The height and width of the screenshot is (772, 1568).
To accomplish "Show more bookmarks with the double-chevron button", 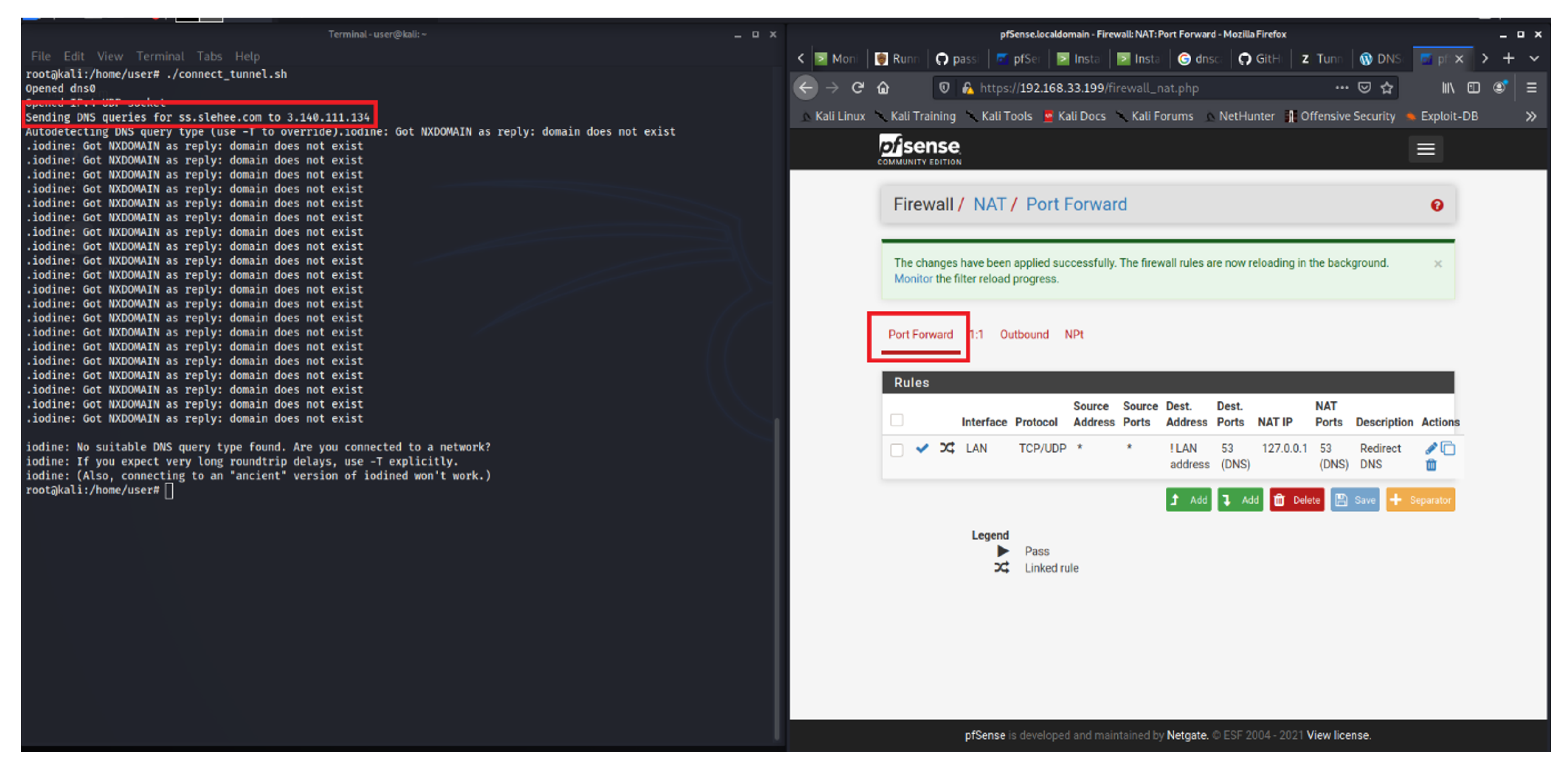I will click(1530, 116).
